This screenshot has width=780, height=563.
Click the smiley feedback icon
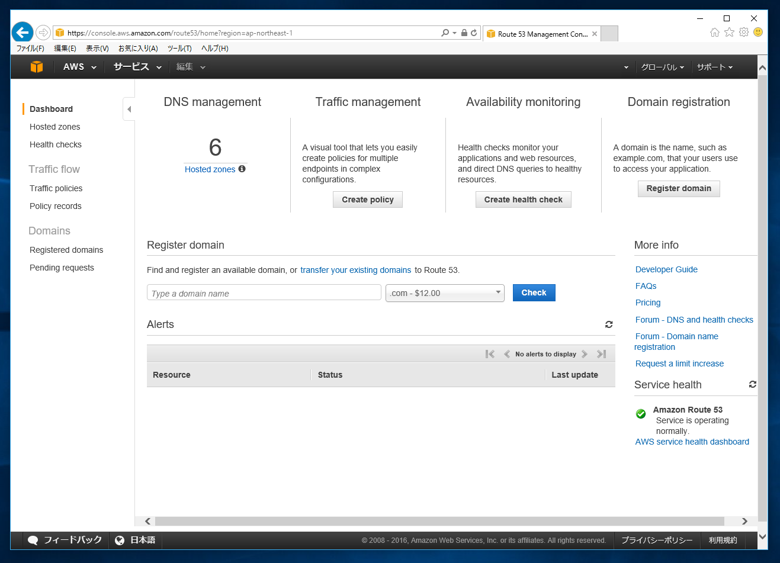click(758, 33)
